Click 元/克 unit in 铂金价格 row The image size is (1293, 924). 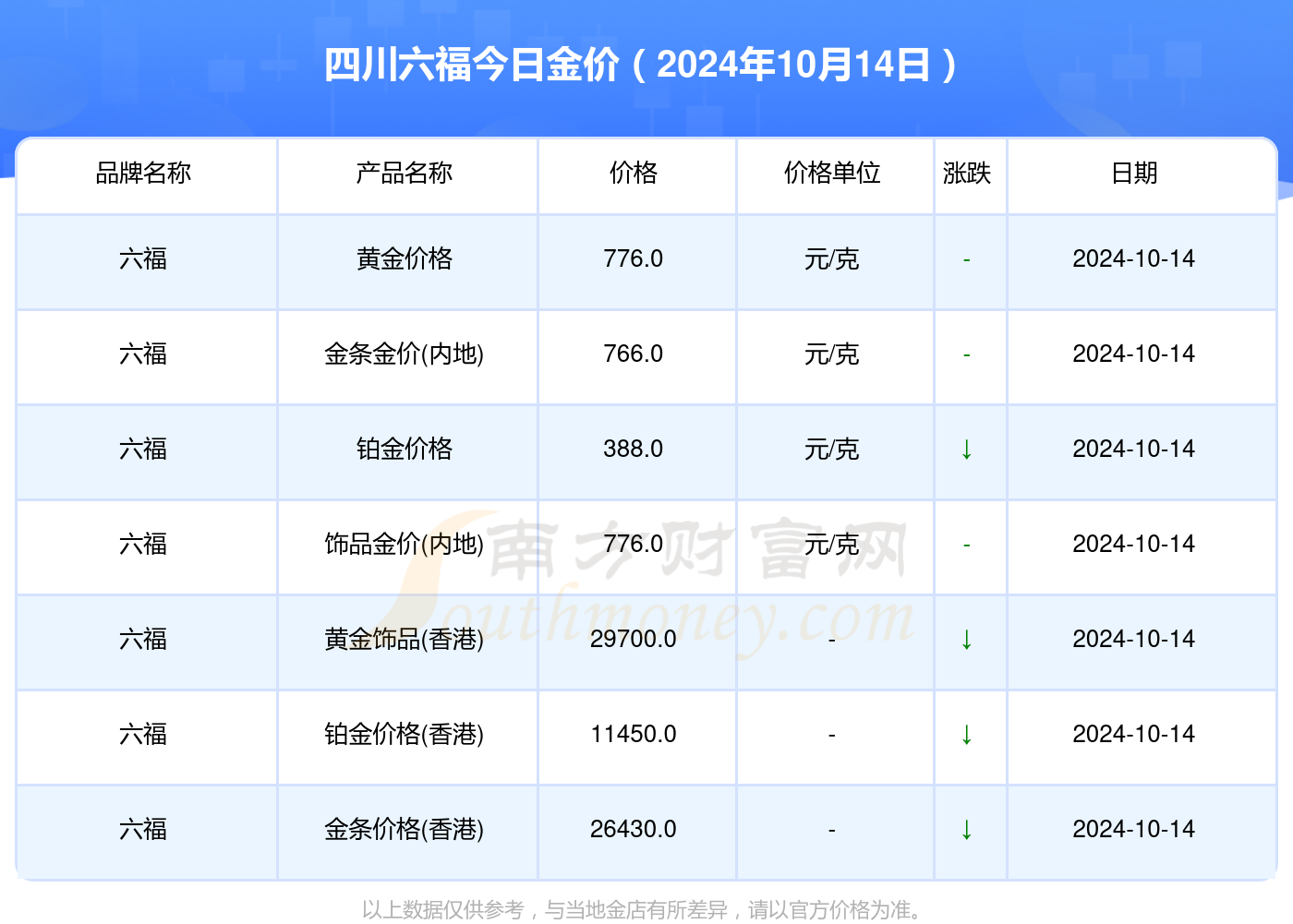click(832, 449)
